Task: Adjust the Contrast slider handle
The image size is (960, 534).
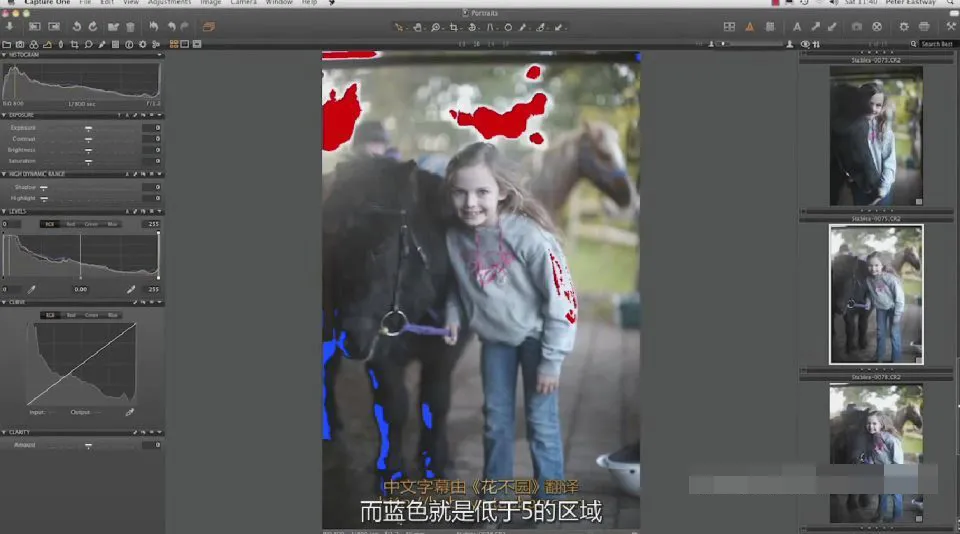Action: coord(88,140)
